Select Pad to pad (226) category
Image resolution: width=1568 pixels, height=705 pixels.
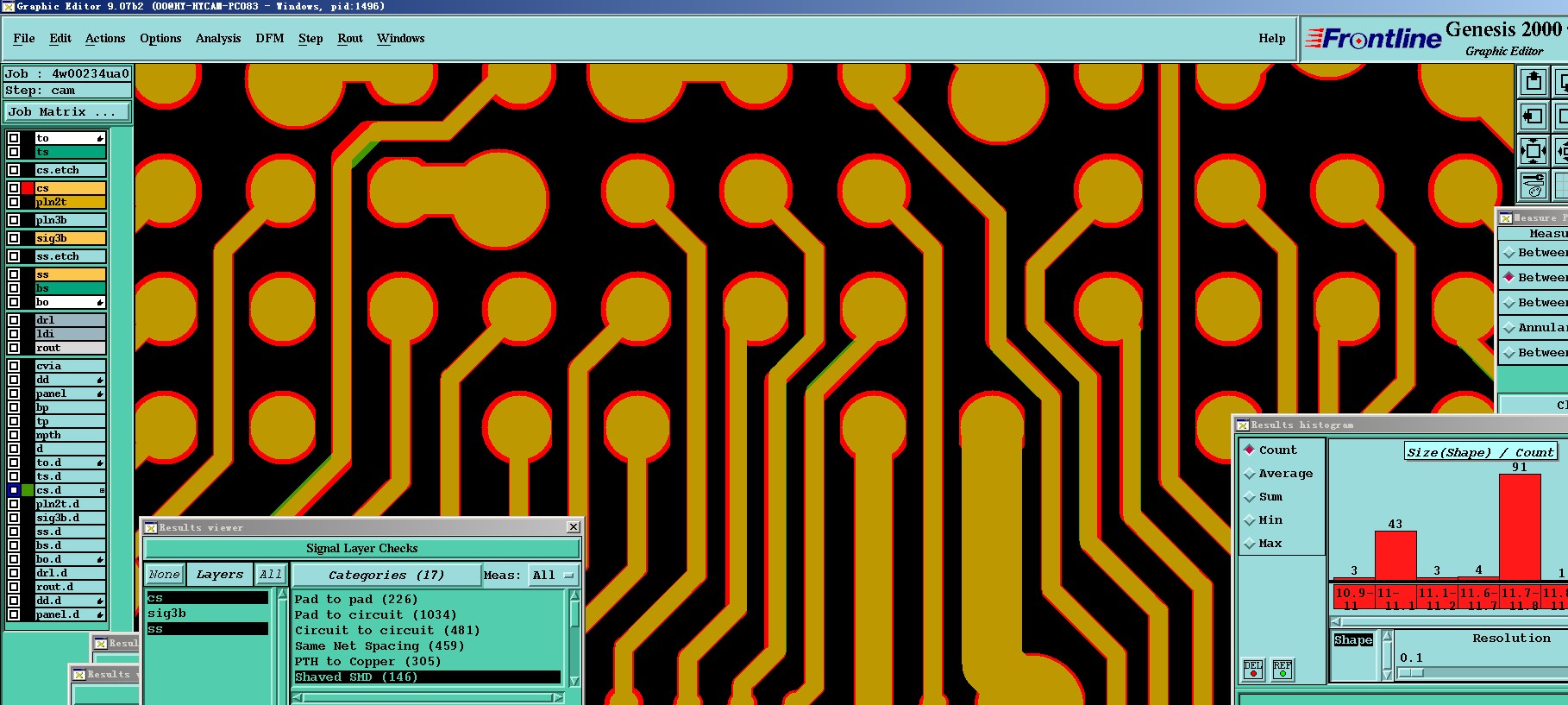428,599
